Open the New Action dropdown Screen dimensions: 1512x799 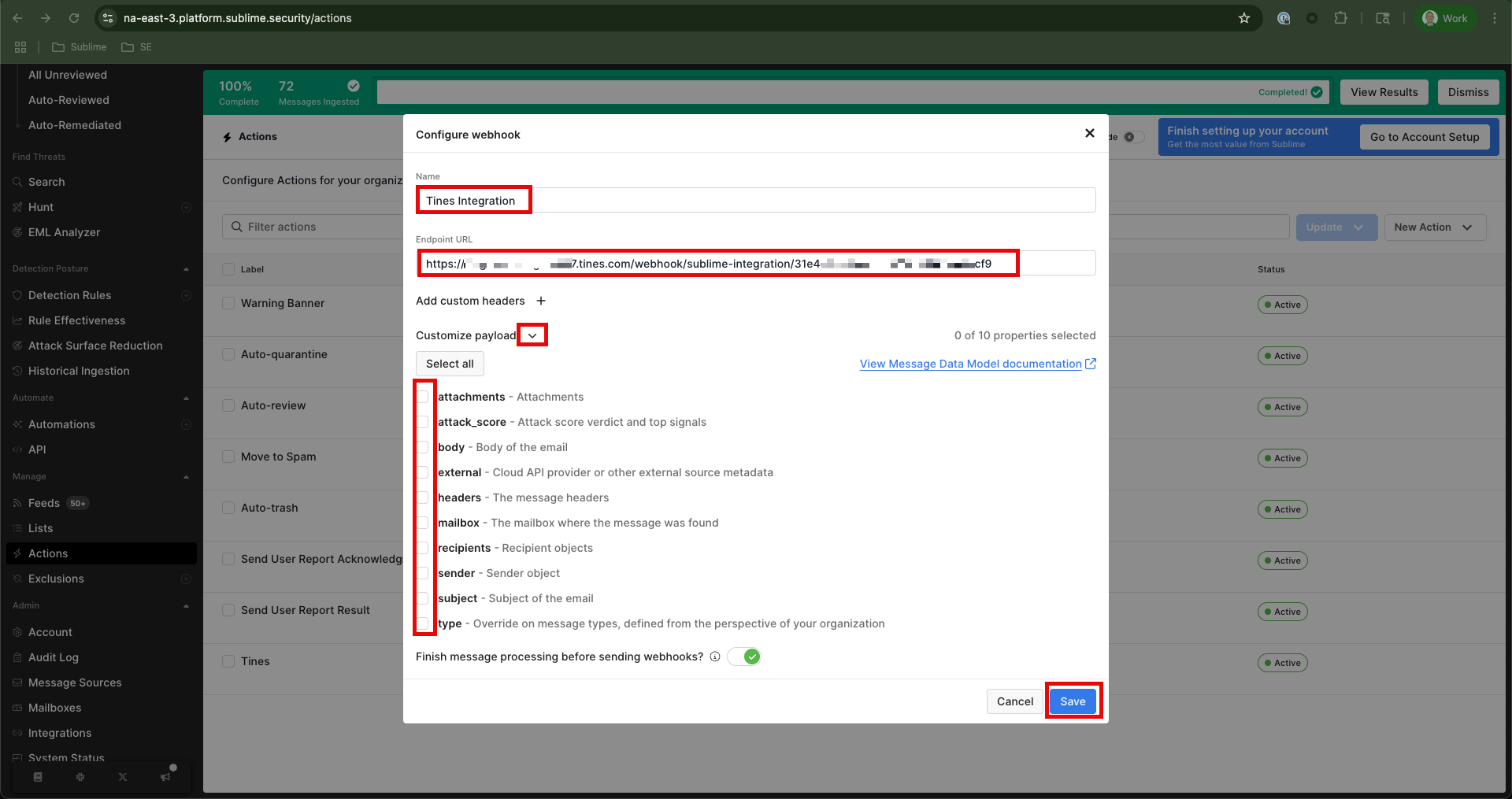tap(1435, 227)
